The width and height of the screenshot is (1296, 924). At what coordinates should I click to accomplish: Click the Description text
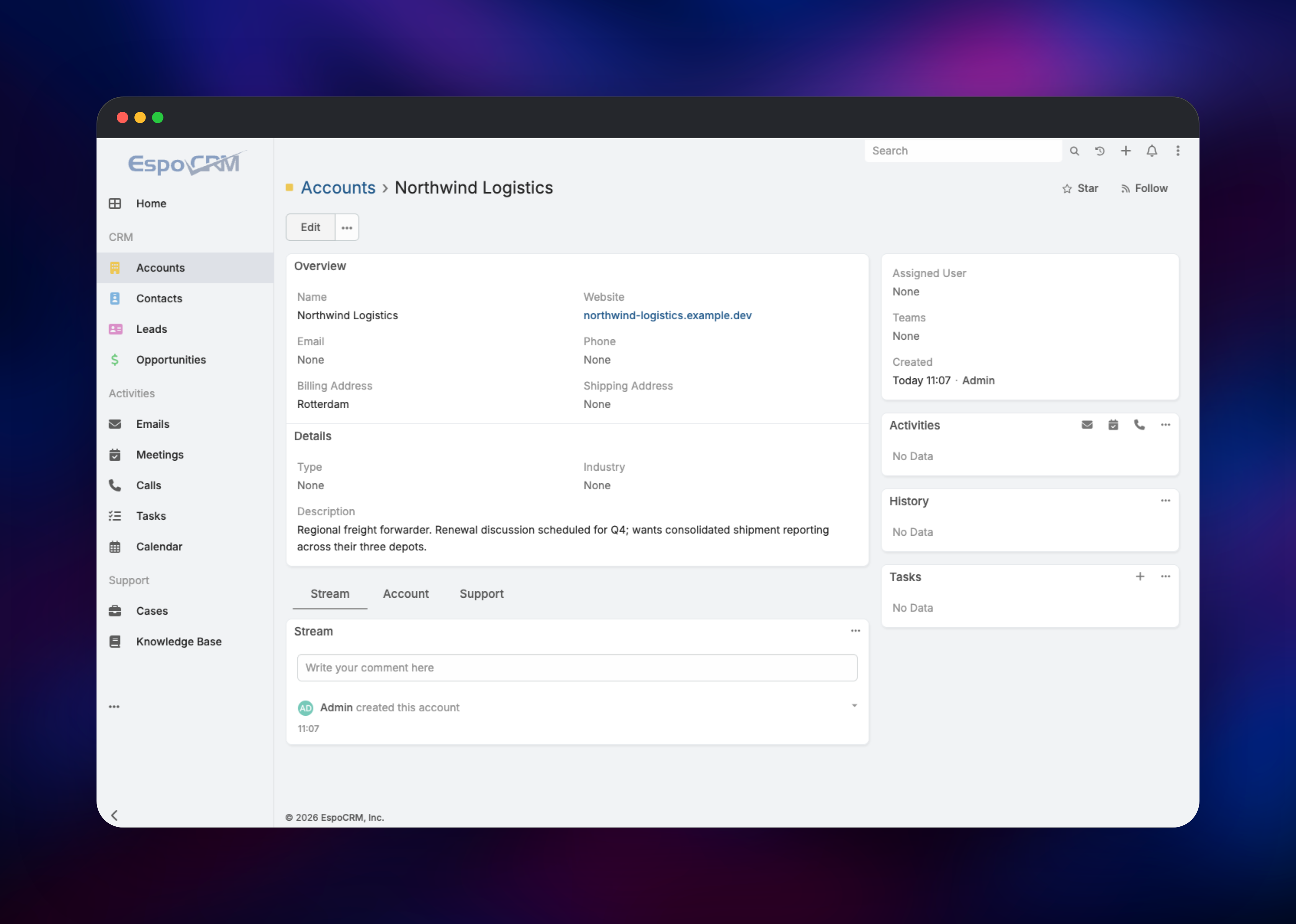[563, 539]
